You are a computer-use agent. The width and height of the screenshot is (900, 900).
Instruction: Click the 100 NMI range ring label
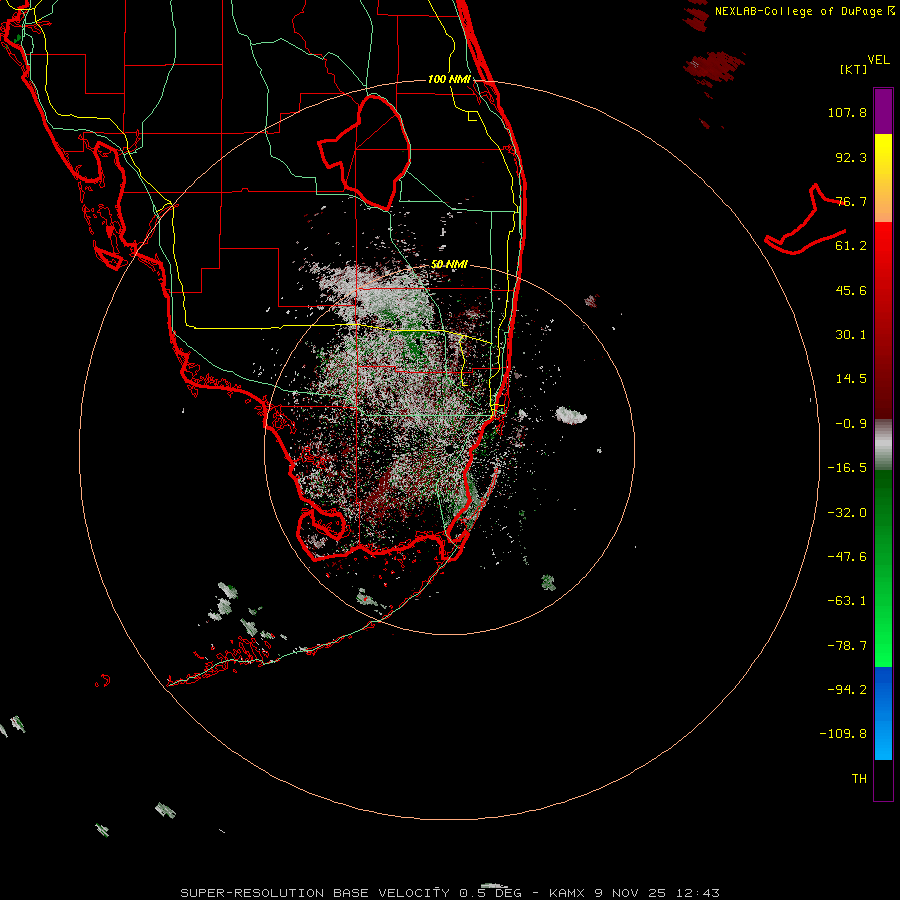point(449,79)
